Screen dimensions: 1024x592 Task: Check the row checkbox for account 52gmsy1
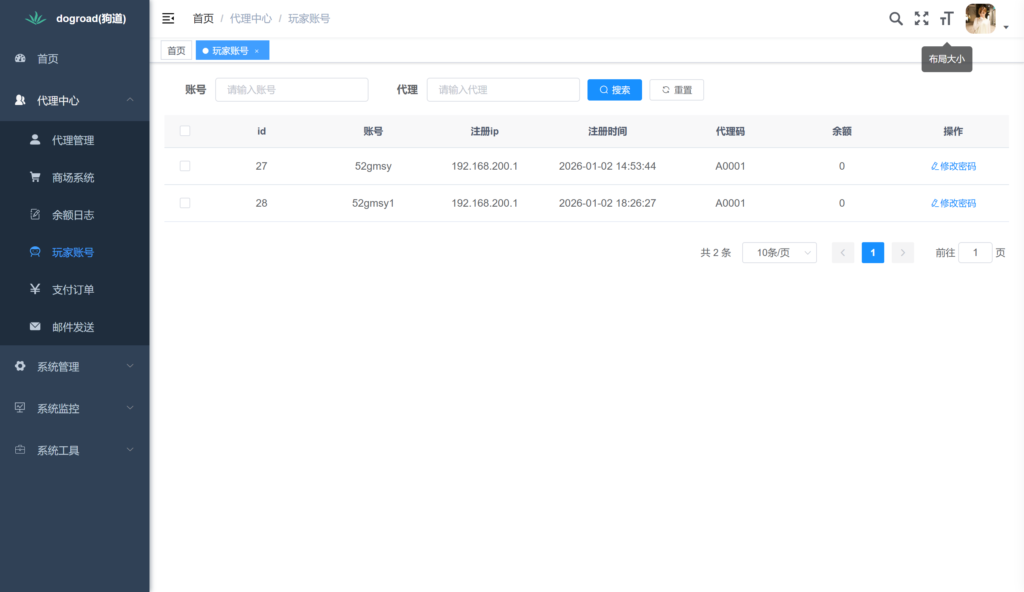pyautogui.click(x=184, y=203)
